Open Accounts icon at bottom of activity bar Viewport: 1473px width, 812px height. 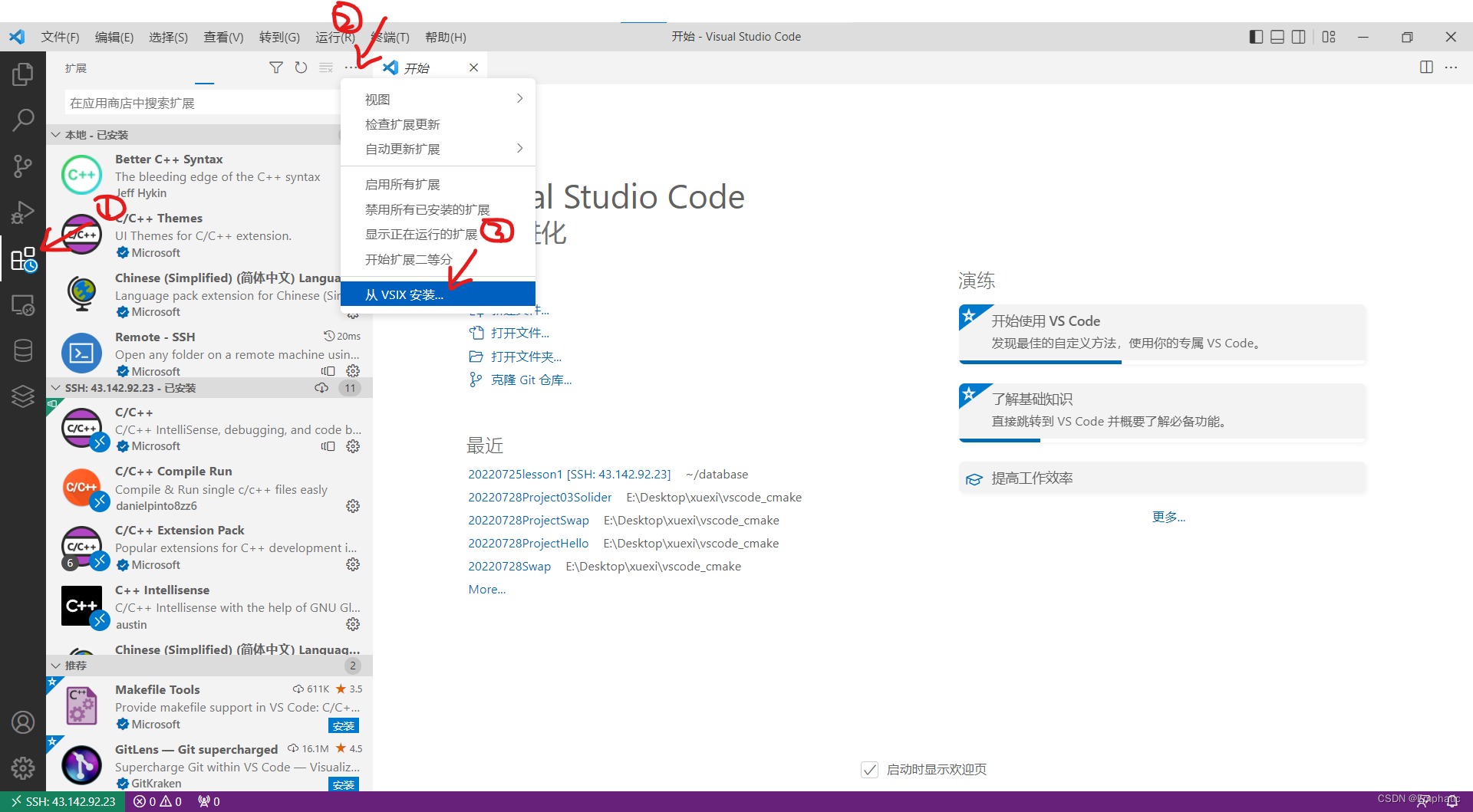[x=23, y=722]
